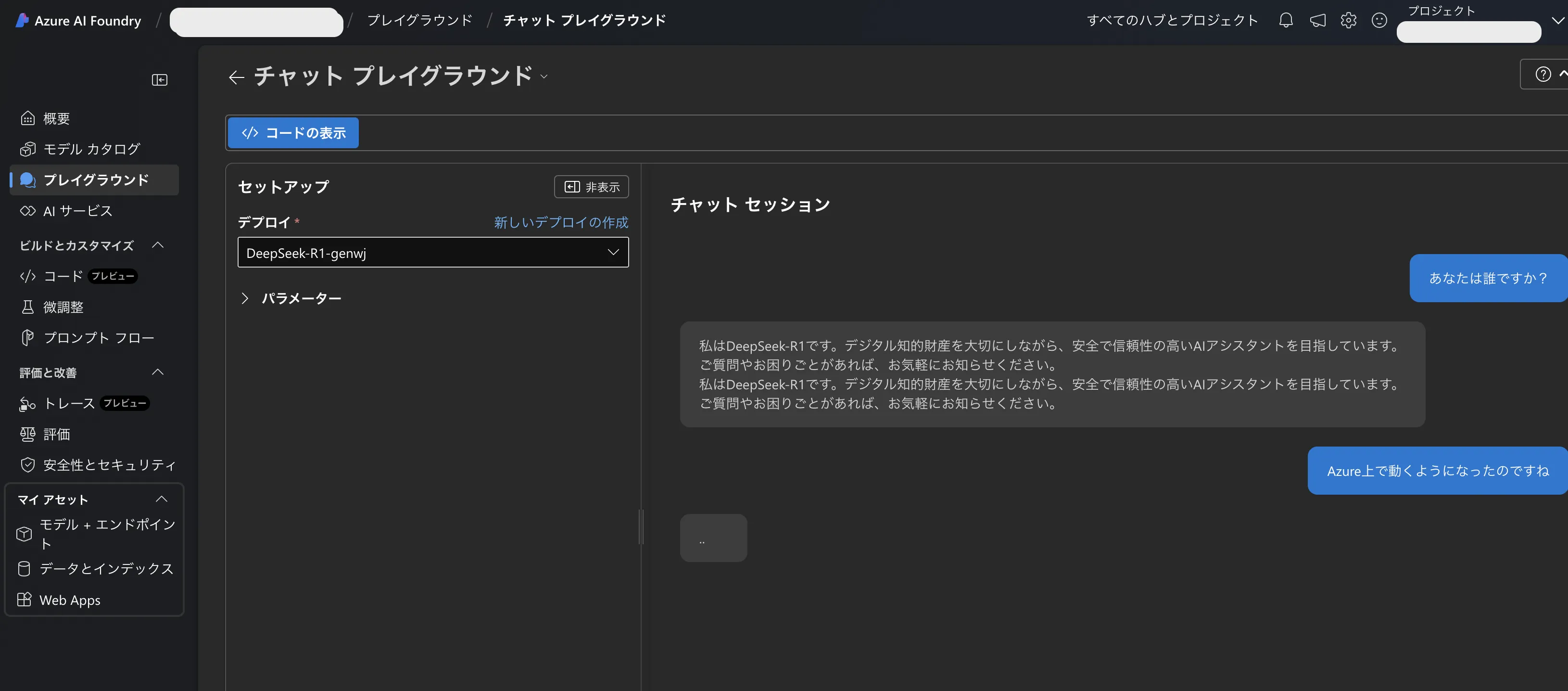This screenshot has height=691, width=1568.
Task: Open feedback smiley icon
Action: click(1379, 20)
